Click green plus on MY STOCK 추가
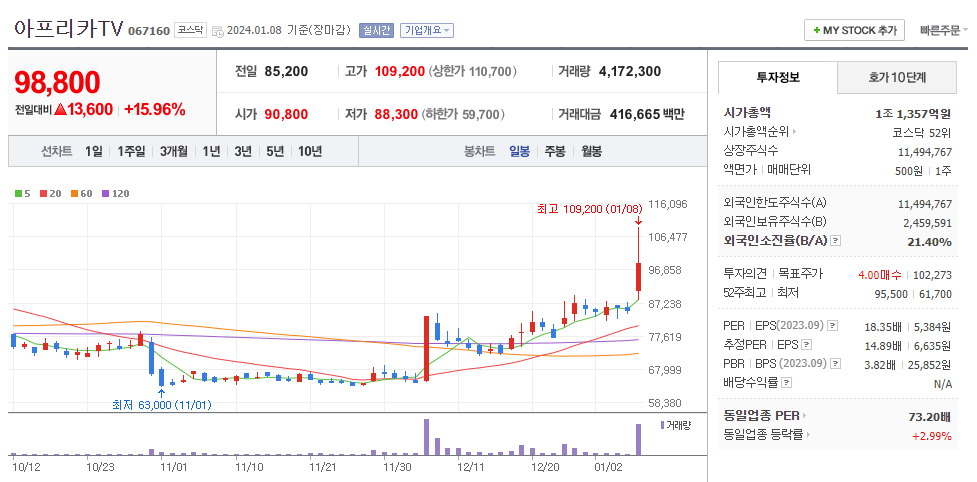The width and height of the screenshot is (977, 482). [x=817, y=30]
